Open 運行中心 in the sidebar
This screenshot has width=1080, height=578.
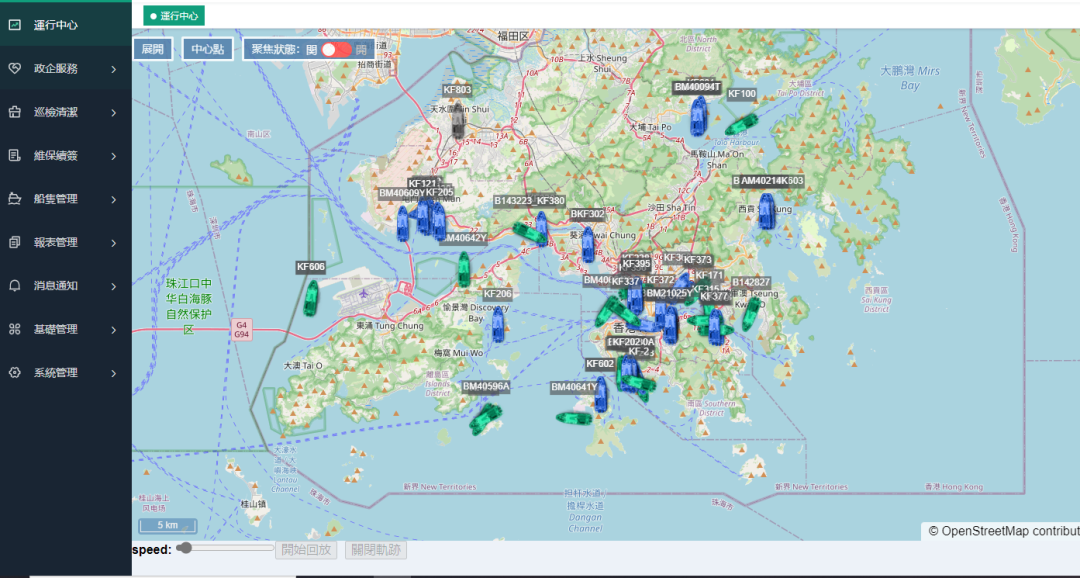click(x=56, y=25)
